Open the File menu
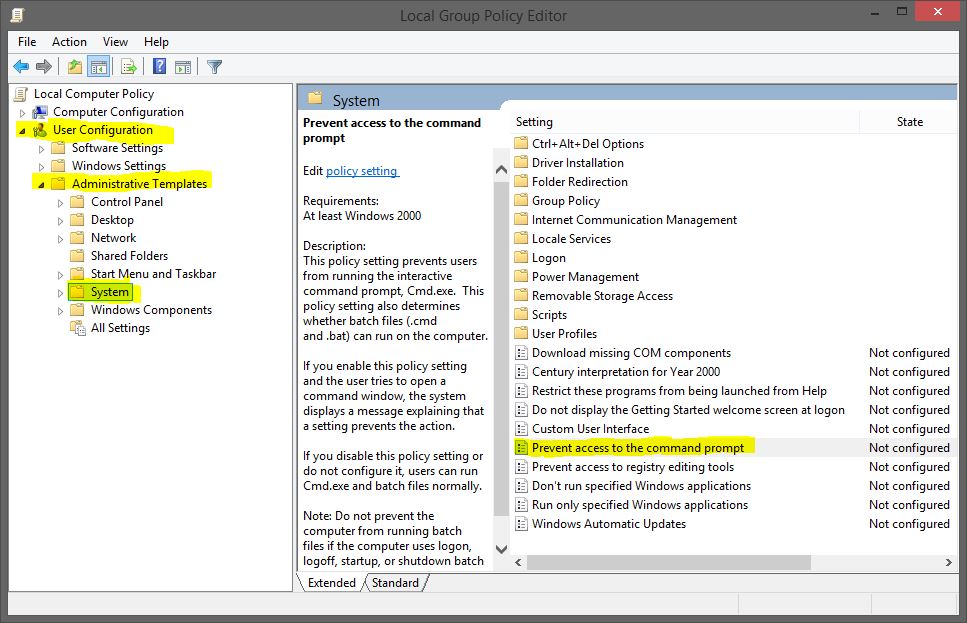This screenshot has width=967, height=623. (27, 42)
